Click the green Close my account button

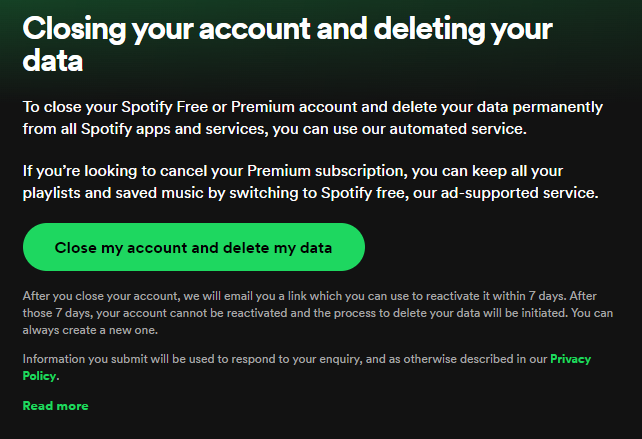(193, 247)
